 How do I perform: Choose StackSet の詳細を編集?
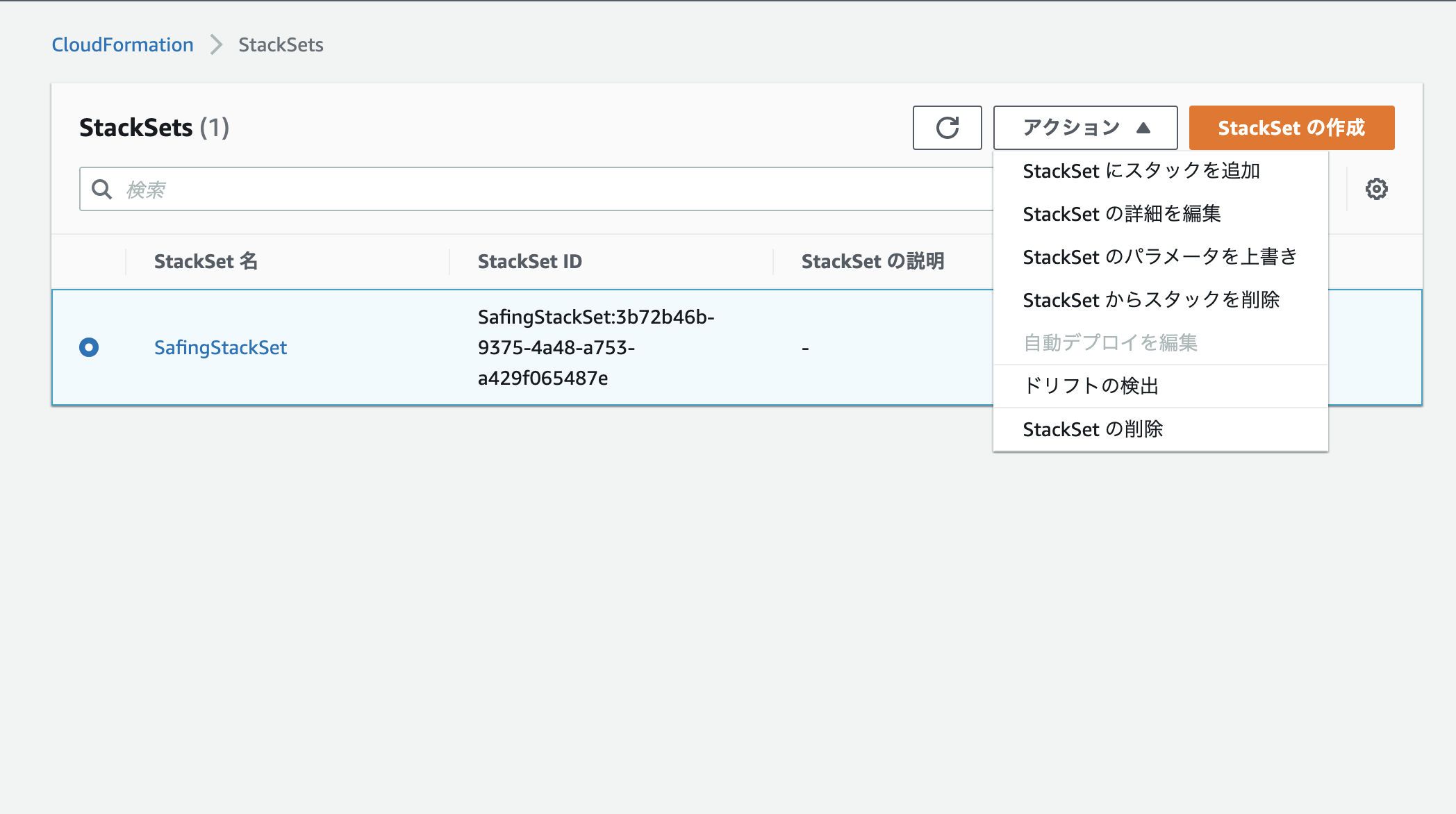[x=1160, y=214]
